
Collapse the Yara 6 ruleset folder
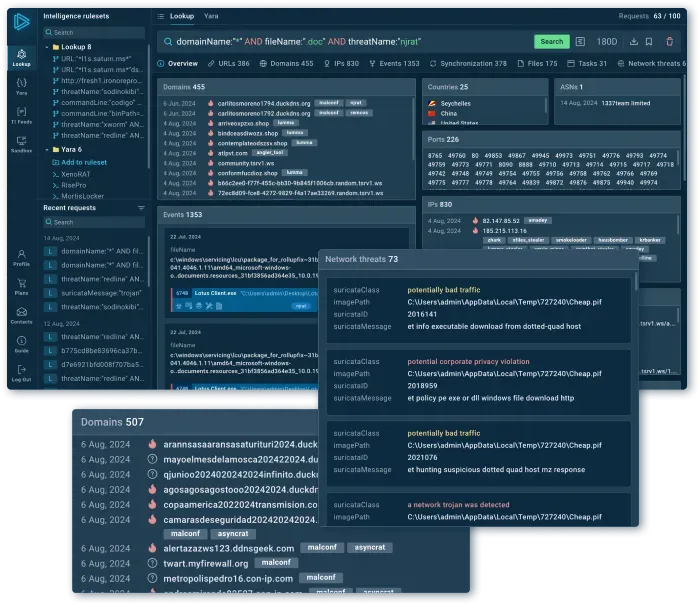(x=48, y=149)
